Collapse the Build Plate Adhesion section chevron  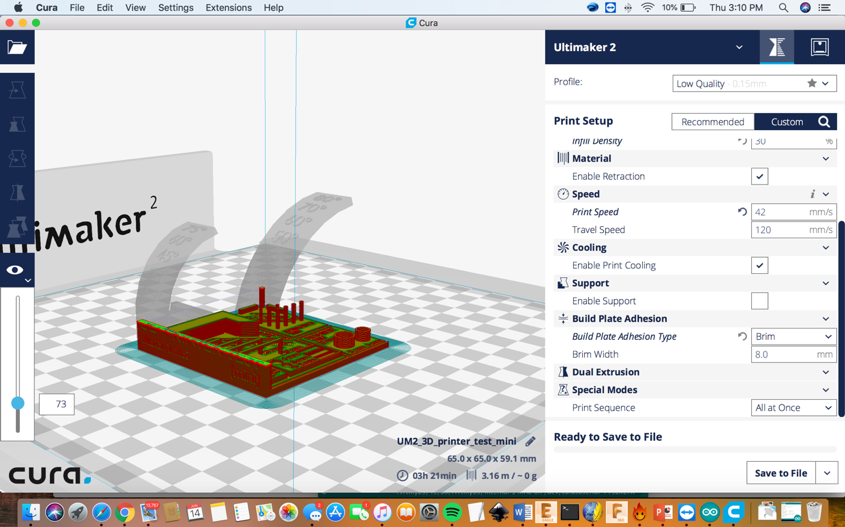(826, 318)
